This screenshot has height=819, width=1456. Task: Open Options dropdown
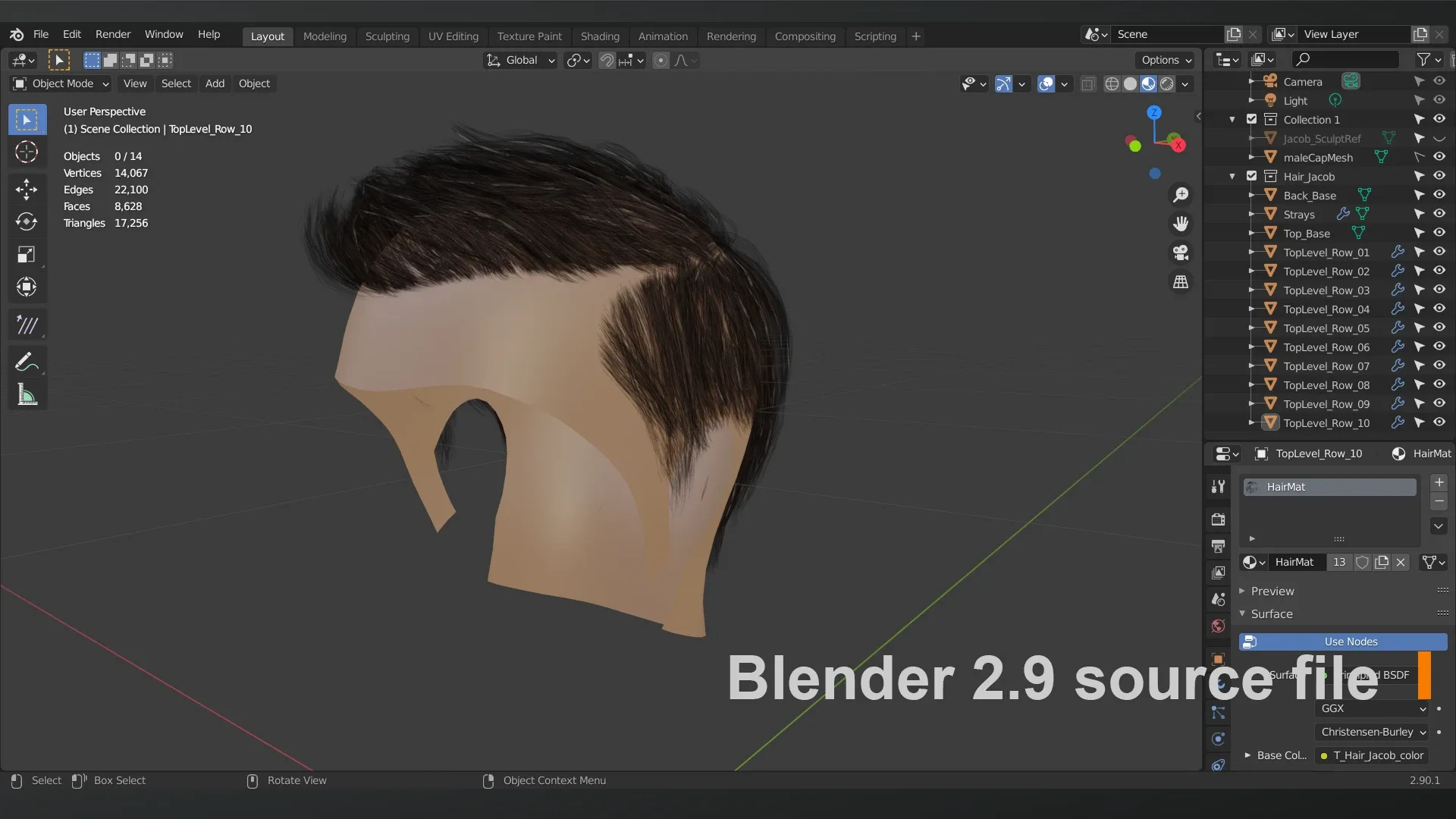coord(1166,60)
